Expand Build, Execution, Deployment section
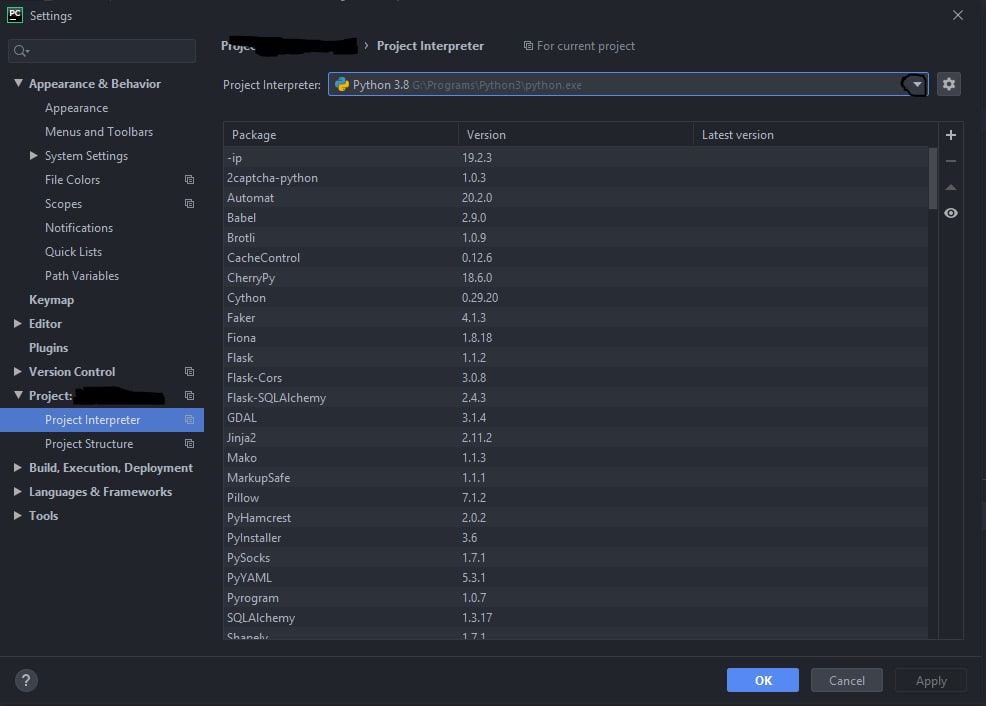 [18, 467]
